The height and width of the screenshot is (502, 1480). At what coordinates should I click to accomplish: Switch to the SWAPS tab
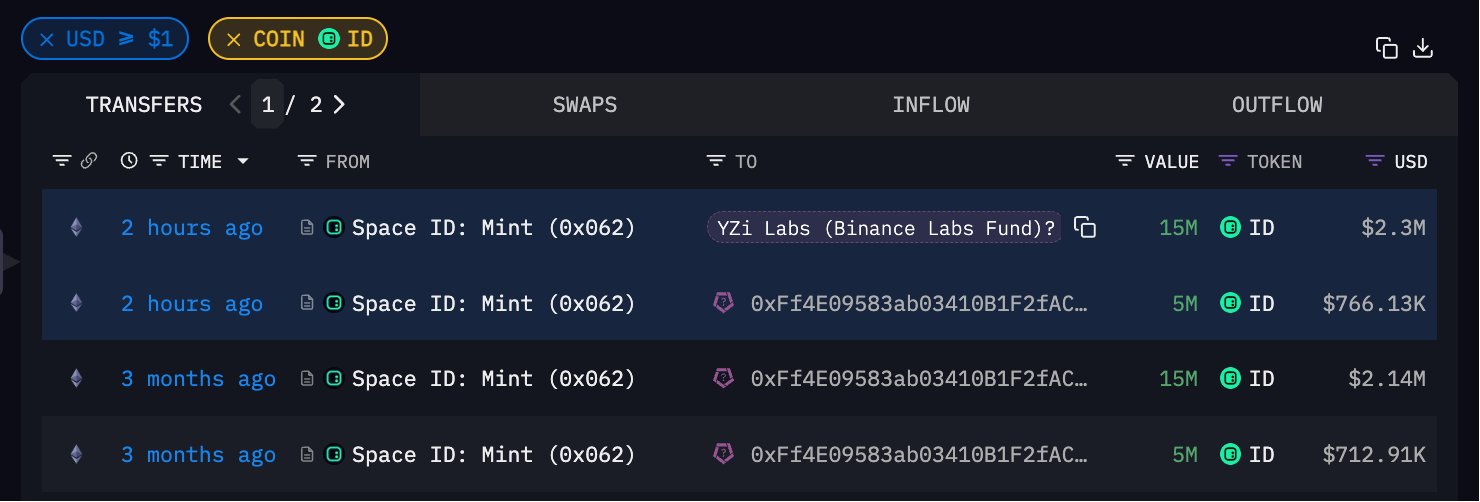coord(584,105)
